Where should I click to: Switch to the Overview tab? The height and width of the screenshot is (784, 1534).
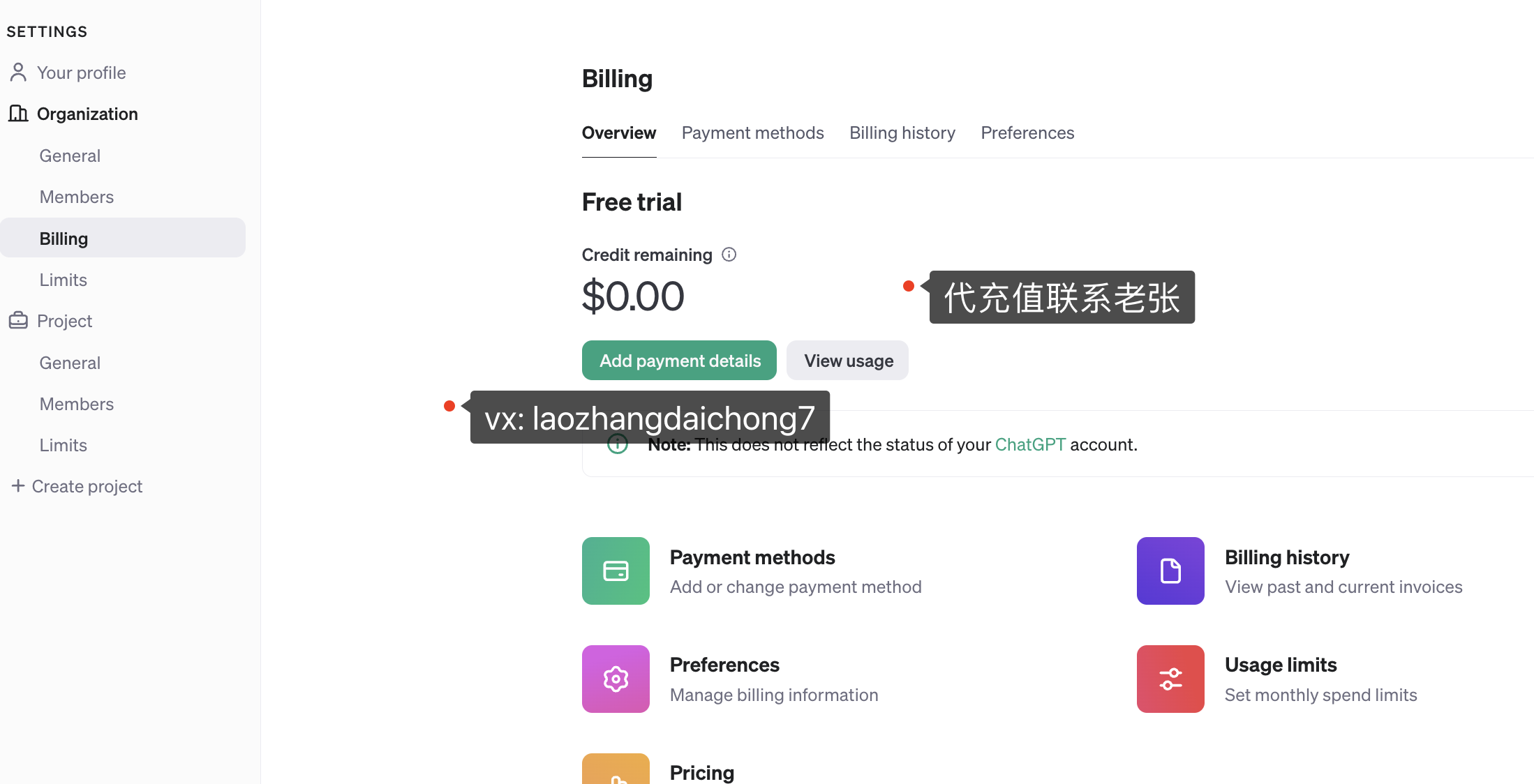click(619, 133)
